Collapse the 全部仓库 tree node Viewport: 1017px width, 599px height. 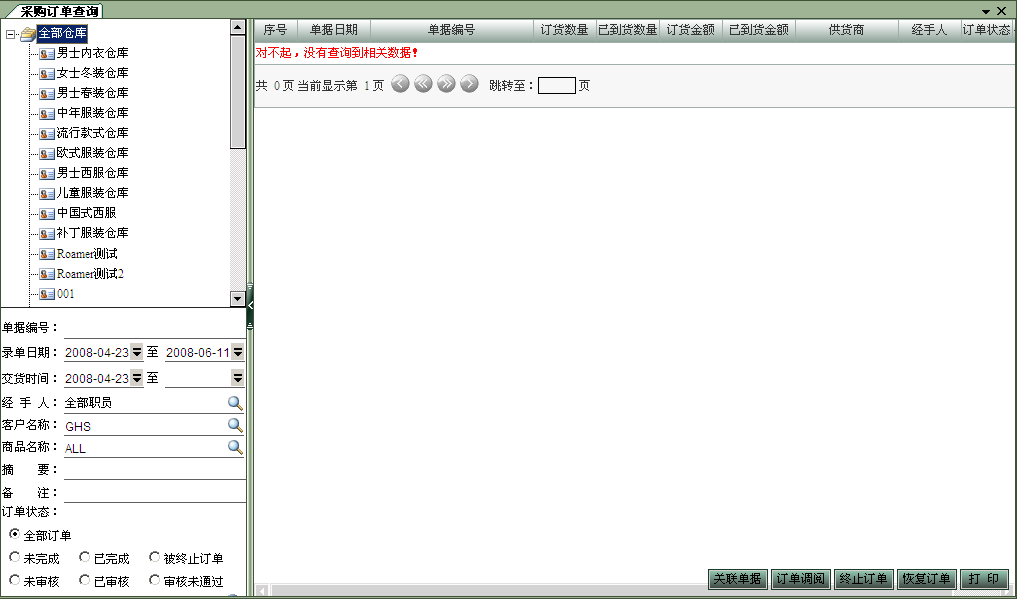tap(10, 34)
